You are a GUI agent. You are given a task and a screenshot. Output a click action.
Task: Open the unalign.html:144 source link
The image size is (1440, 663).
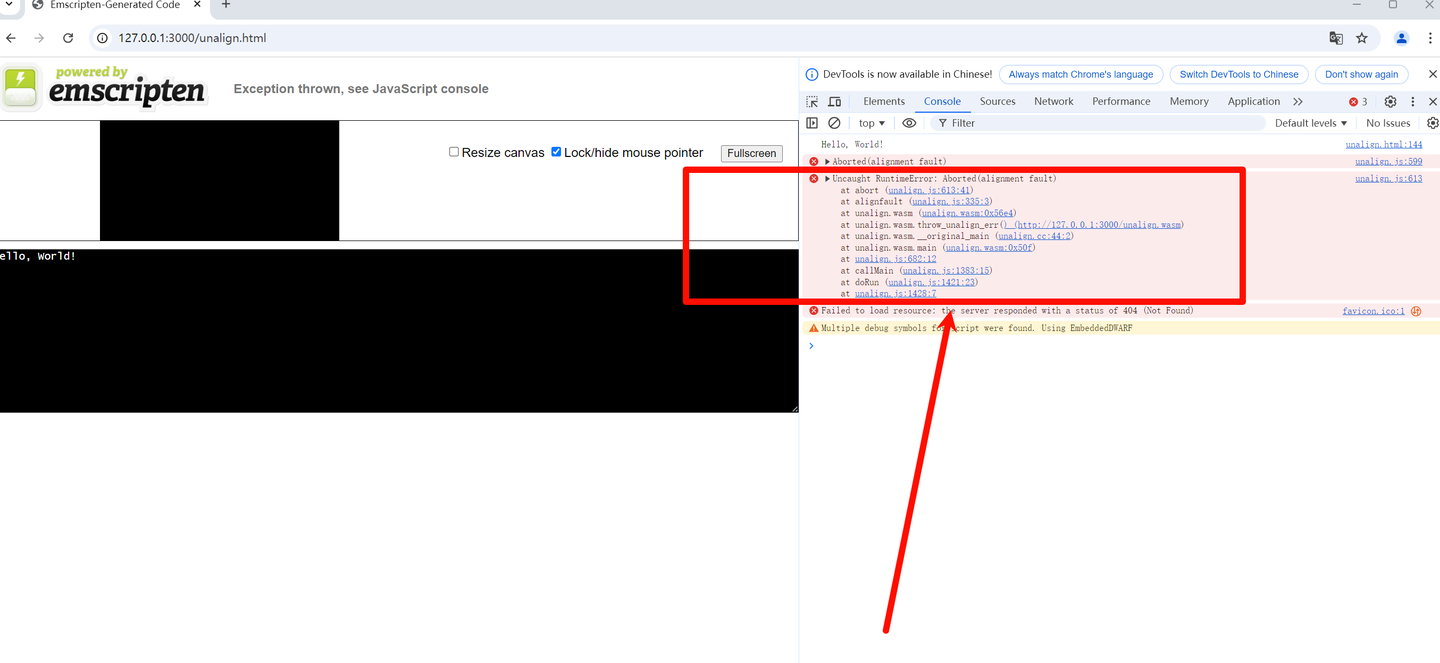(x=1383, y=144)
